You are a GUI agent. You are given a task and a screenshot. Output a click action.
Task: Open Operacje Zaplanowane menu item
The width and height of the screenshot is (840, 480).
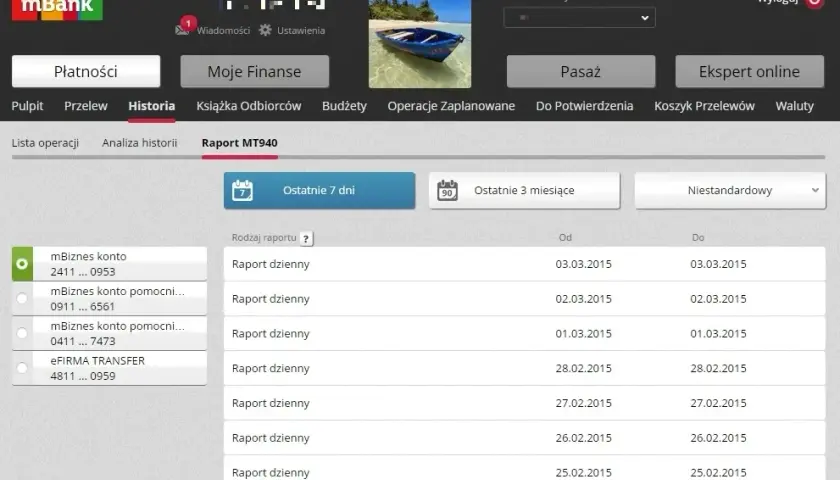451,106
